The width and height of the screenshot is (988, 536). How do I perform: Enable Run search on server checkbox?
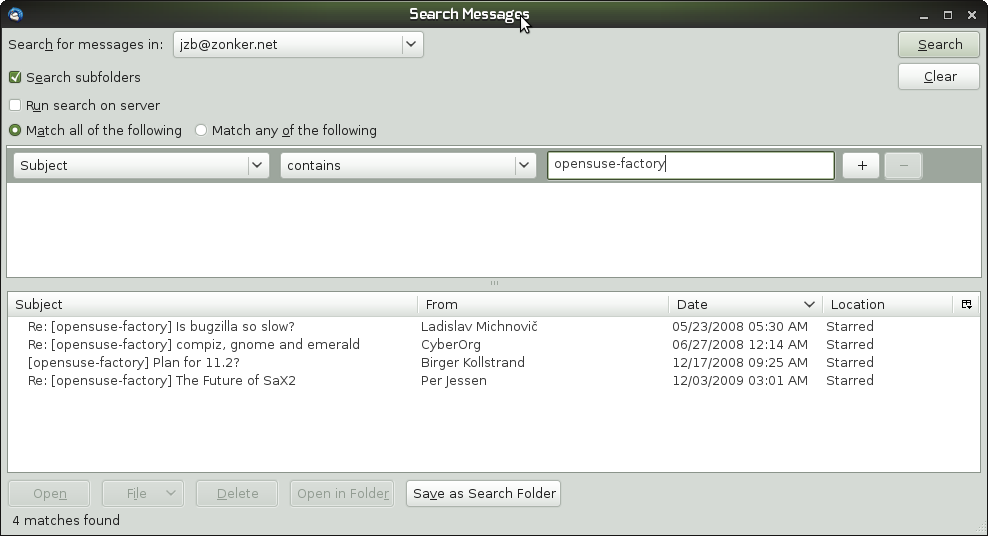[x=15, y=105]
